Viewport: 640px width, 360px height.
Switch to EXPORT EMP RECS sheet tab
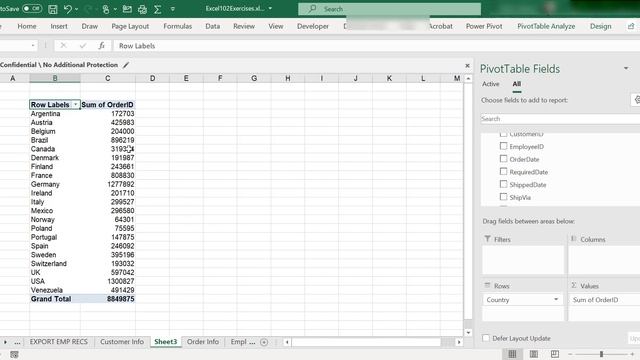point(58,342)
